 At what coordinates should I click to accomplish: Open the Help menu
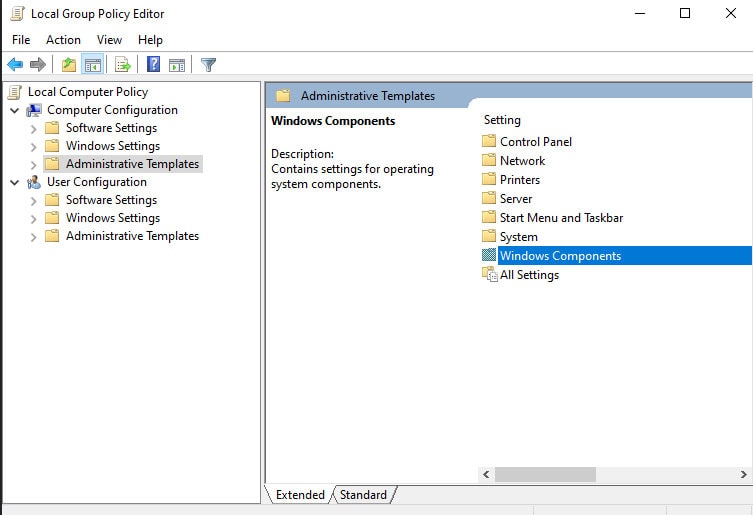(x=150, y=40)
